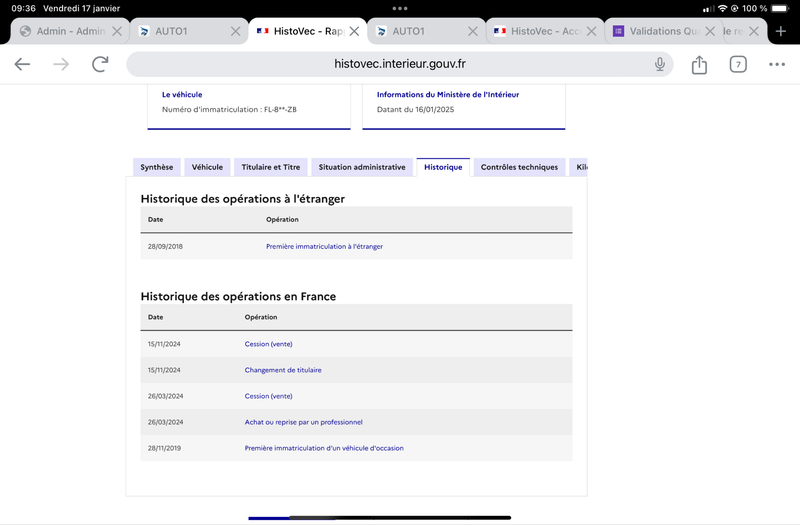Click registration number FL-8**-ZB text
800x525 pixels.
[x=280, y=109]
